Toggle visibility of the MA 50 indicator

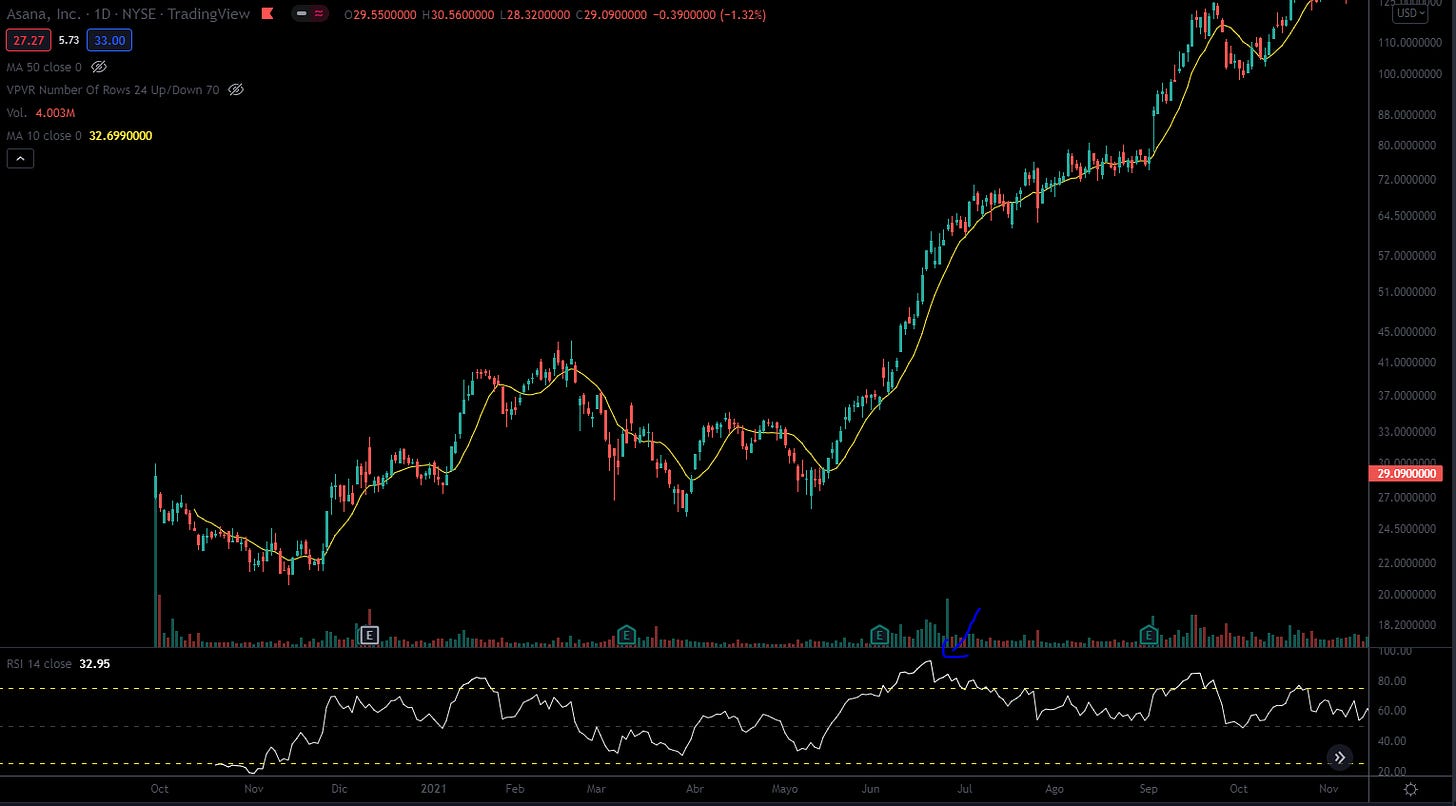click(98, 67)
